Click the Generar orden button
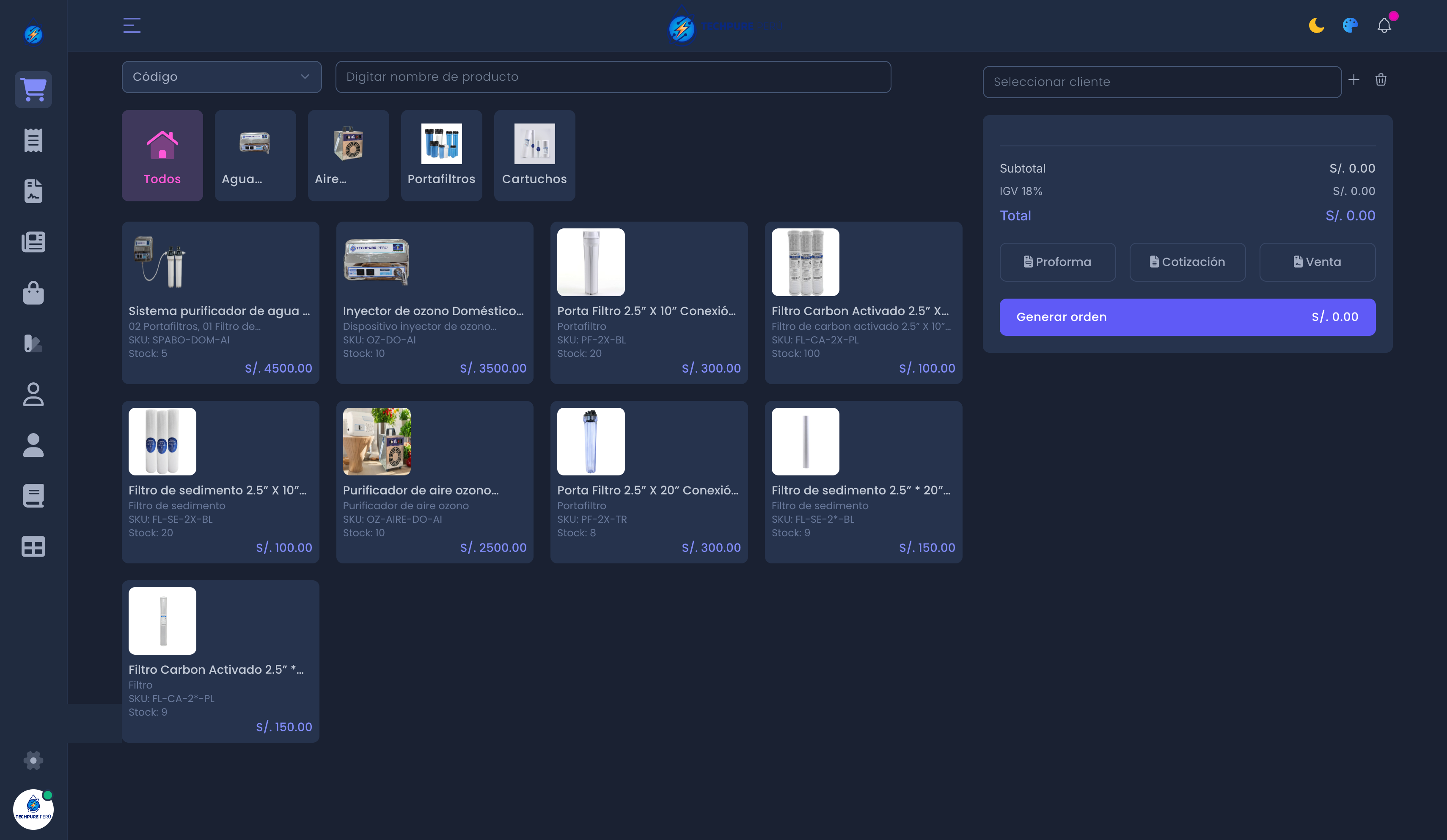The height and width of the screenshot is (840, 1447). (x=1187, y=317)
